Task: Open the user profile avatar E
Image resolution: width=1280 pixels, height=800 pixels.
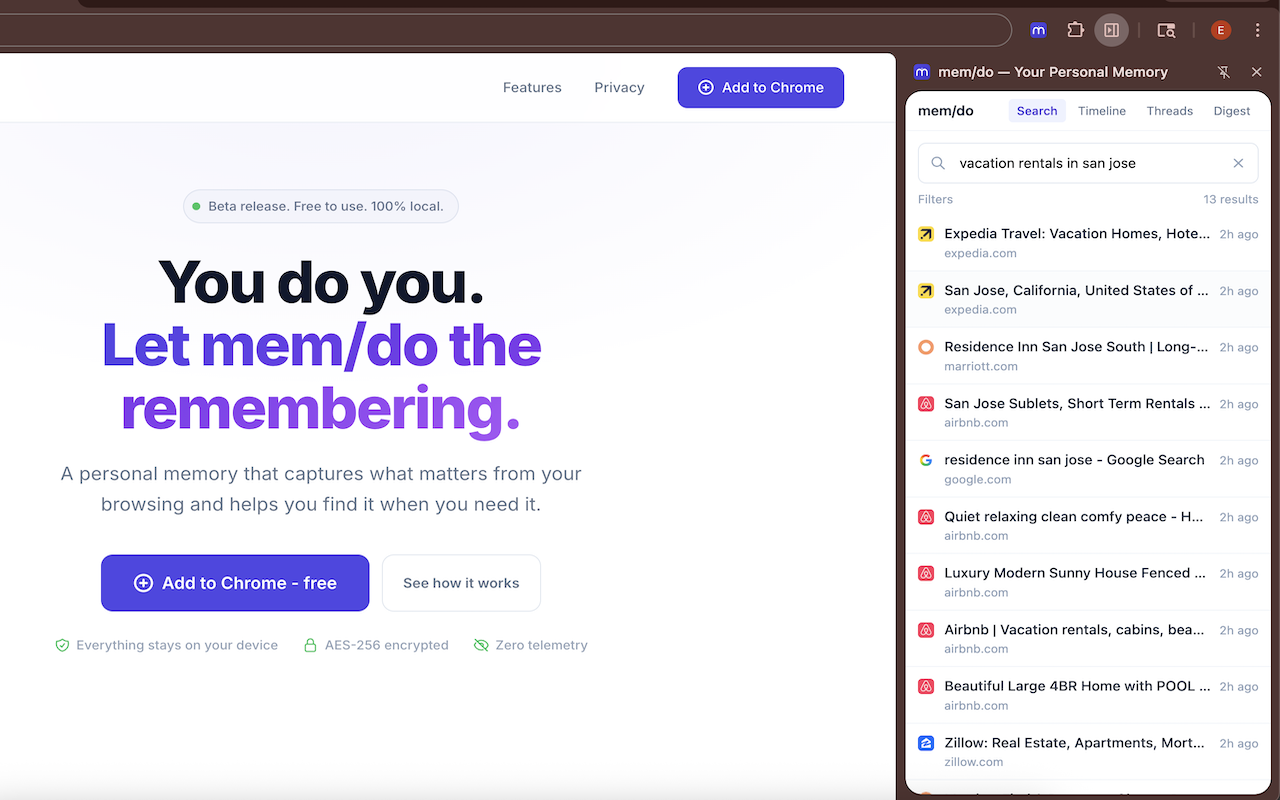Action: (1220, 30)
